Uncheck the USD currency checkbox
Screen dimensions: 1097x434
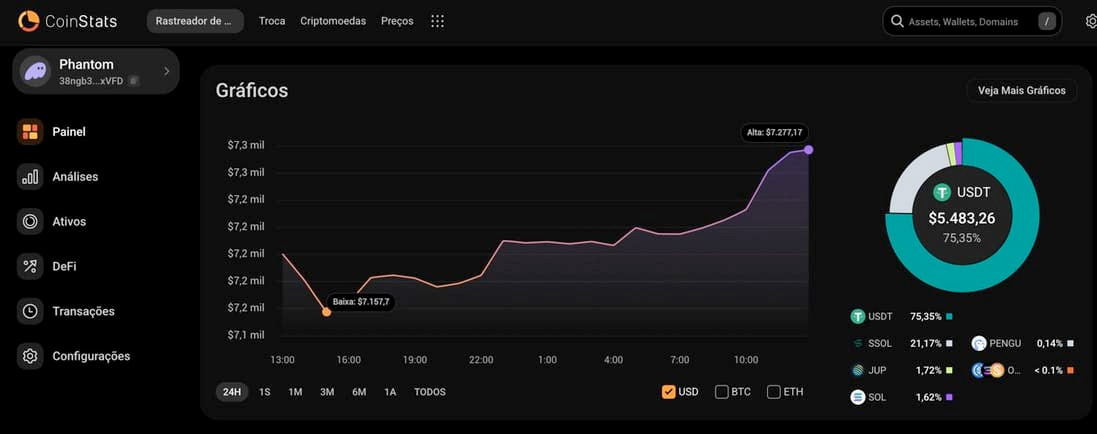click(x=668, y=392)
